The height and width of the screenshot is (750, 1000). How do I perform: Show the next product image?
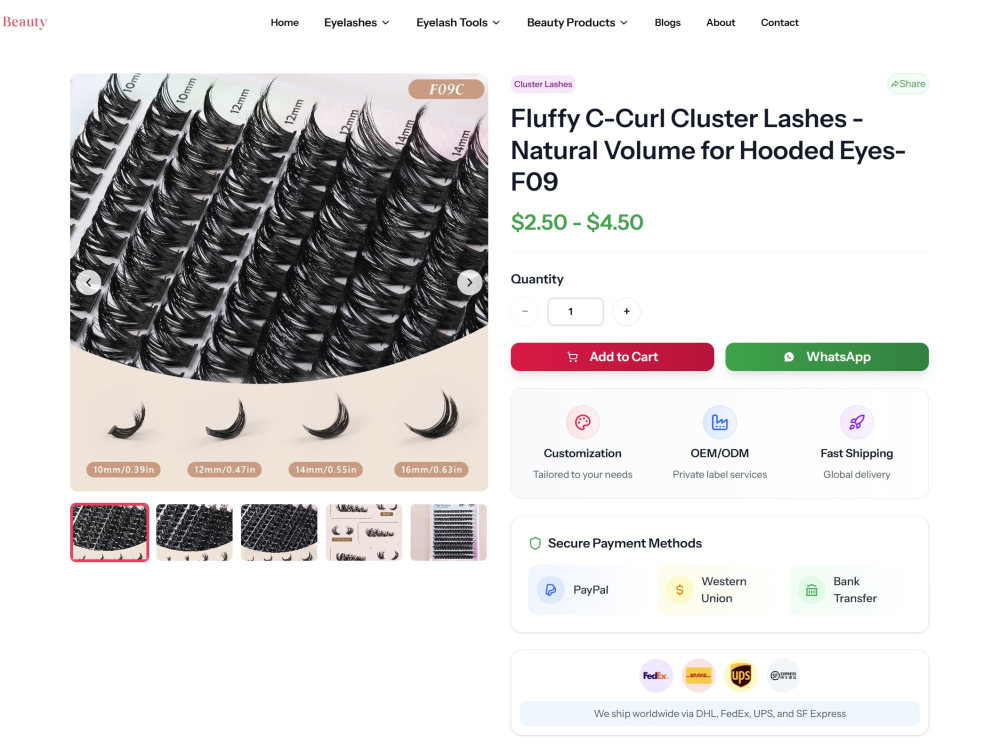469,282
